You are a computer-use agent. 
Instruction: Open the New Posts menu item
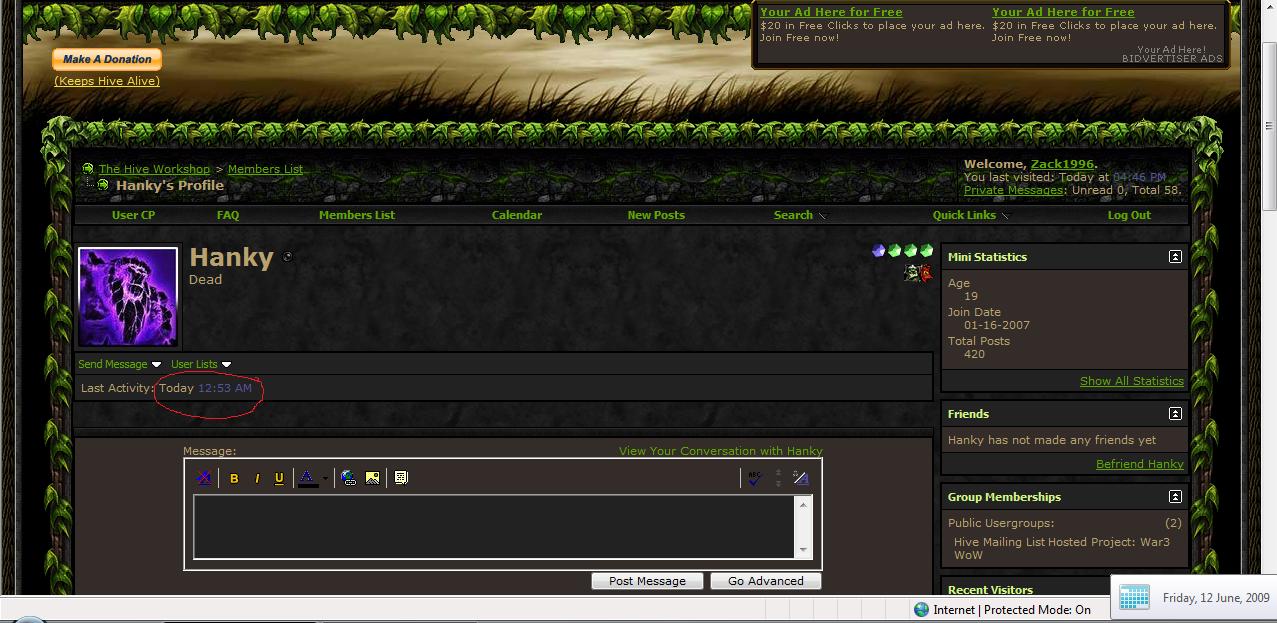pos(656,215)
